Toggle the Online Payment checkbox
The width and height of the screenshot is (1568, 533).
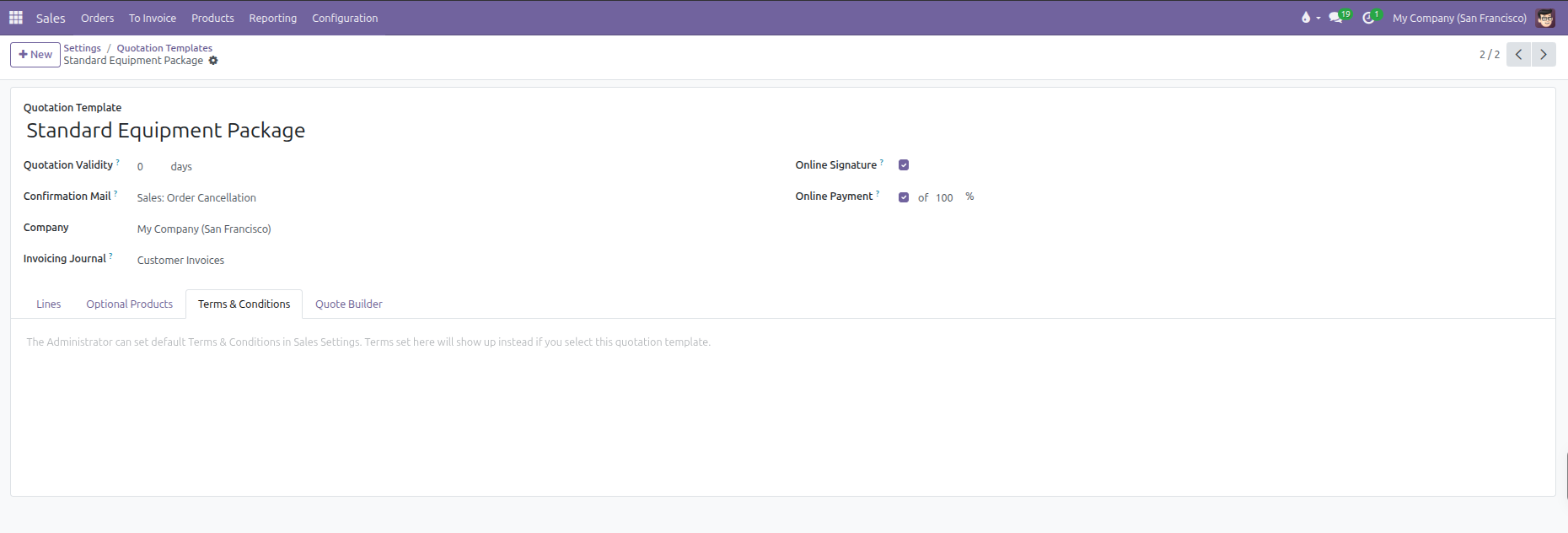point(904,197)
